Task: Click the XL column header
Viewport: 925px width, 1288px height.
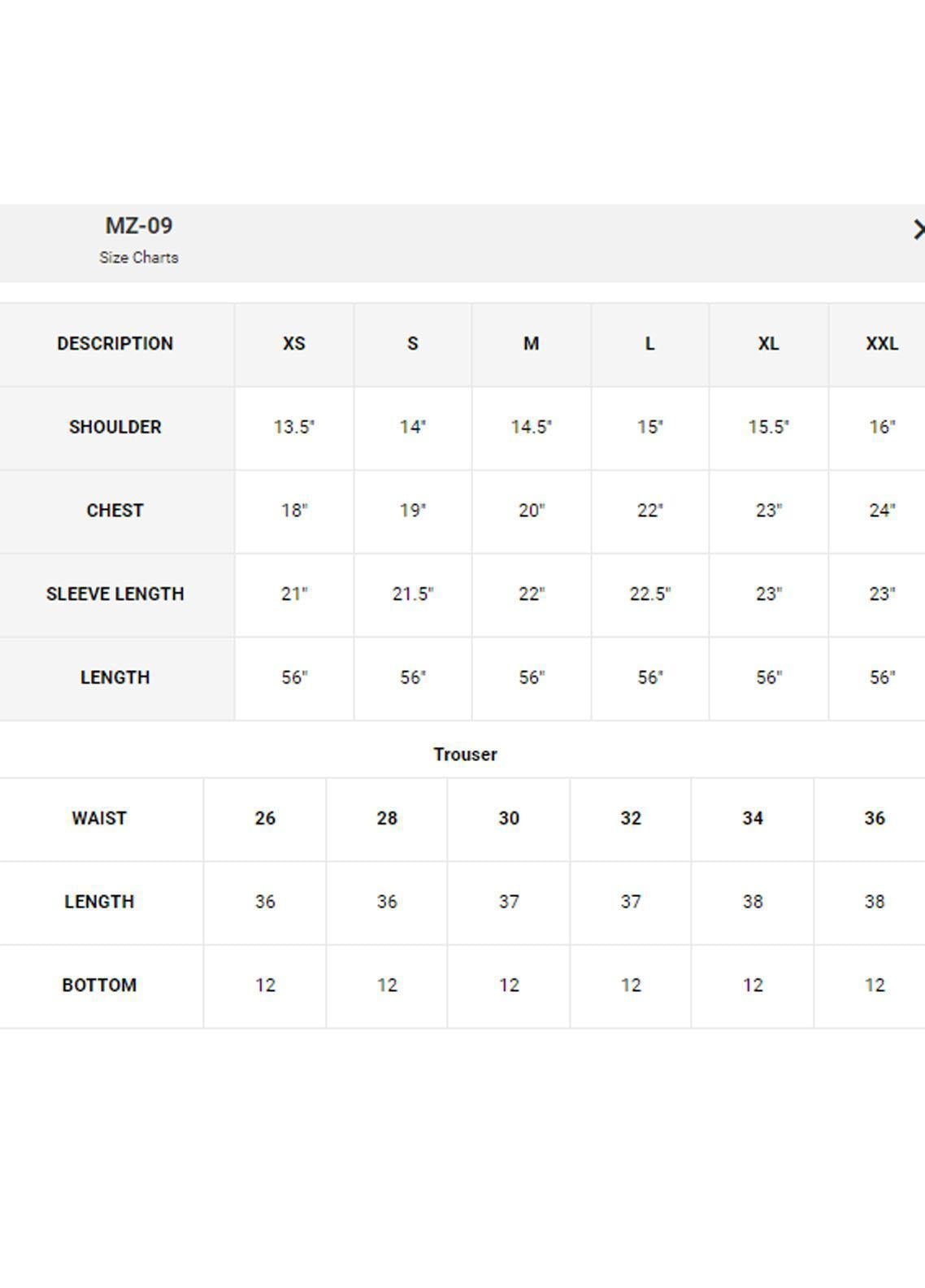Action: pos(769,344)
